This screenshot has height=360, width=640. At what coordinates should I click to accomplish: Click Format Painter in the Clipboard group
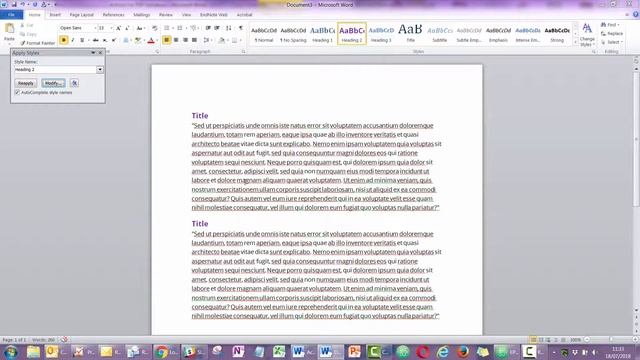pyautogui.click(x=38, y=43)
